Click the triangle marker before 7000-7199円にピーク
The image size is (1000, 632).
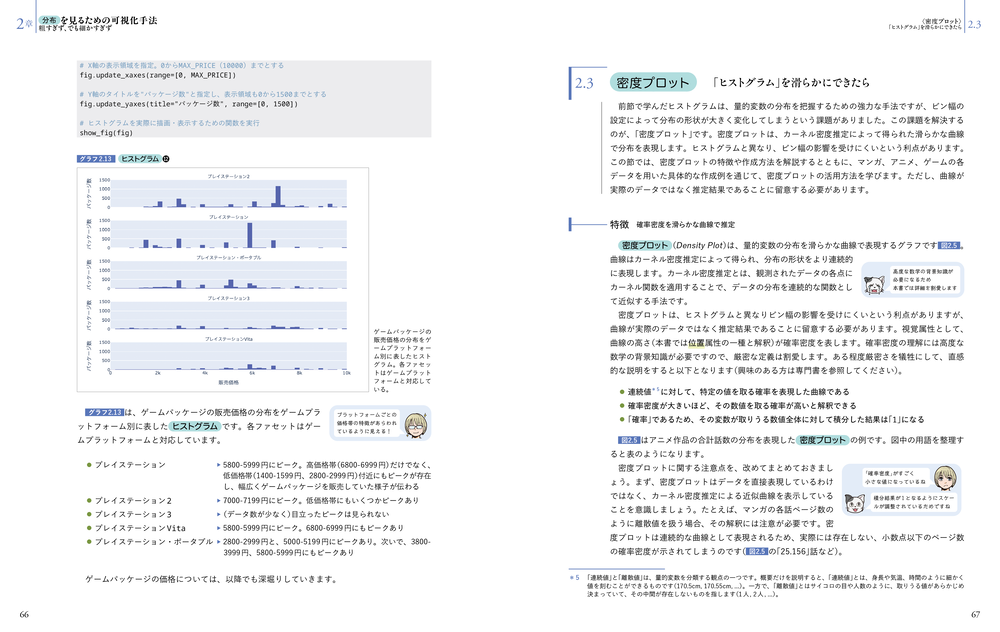[x=219, y=500]
